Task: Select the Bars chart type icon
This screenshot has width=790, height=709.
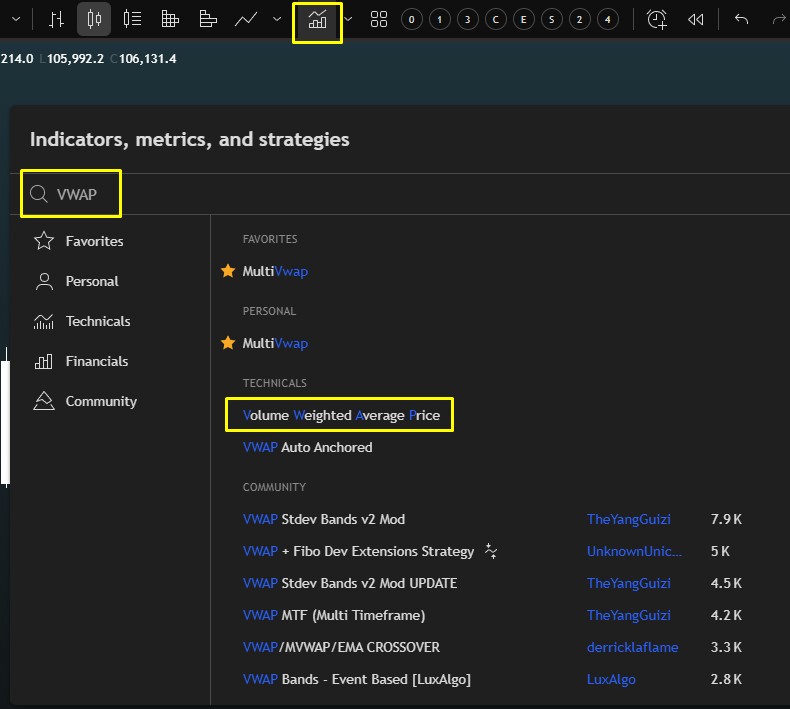Action: point(56,20)
